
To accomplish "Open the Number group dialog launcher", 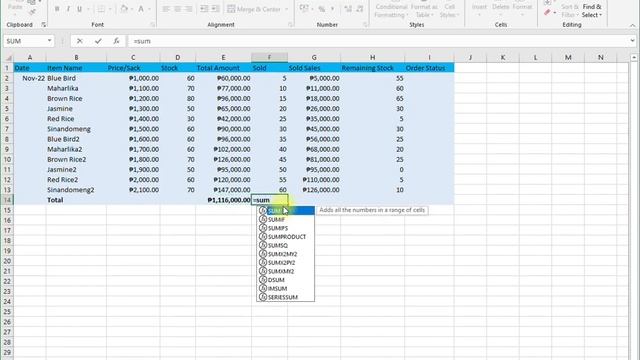I will pyautogui.click(x=365, y=25).
